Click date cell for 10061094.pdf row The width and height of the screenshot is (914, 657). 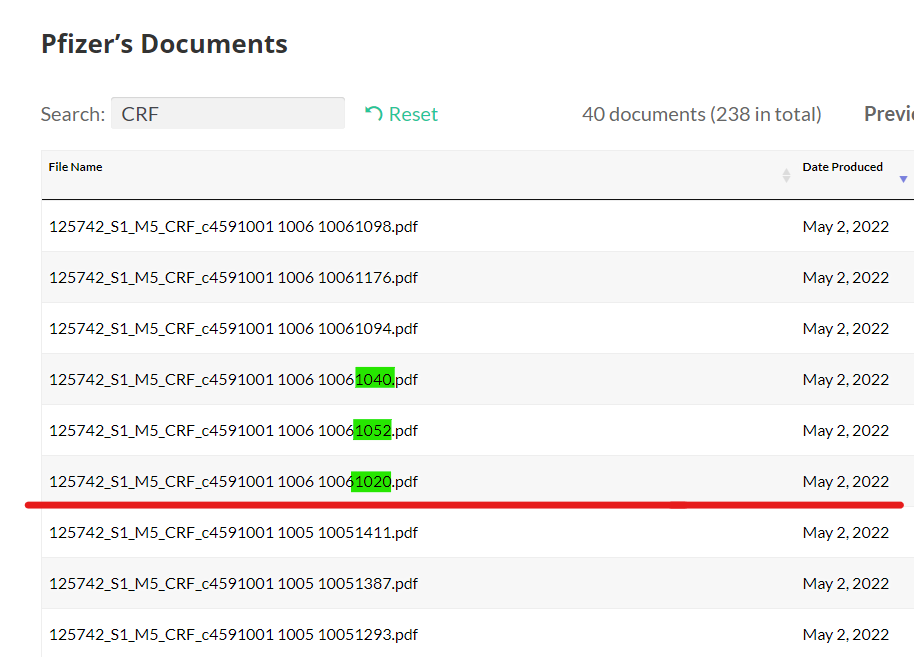point(846,328)
